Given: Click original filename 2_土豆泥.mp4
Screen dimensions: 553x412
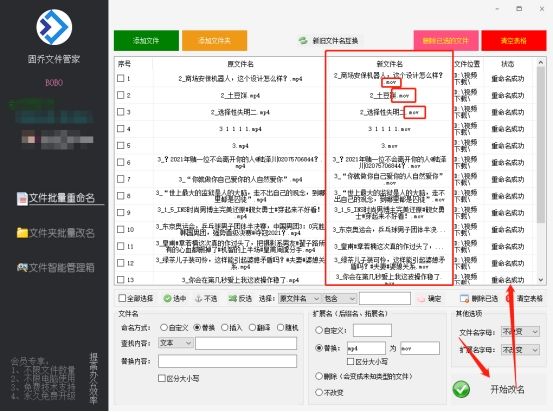Looking at the screenshot, I should (241, 95).
